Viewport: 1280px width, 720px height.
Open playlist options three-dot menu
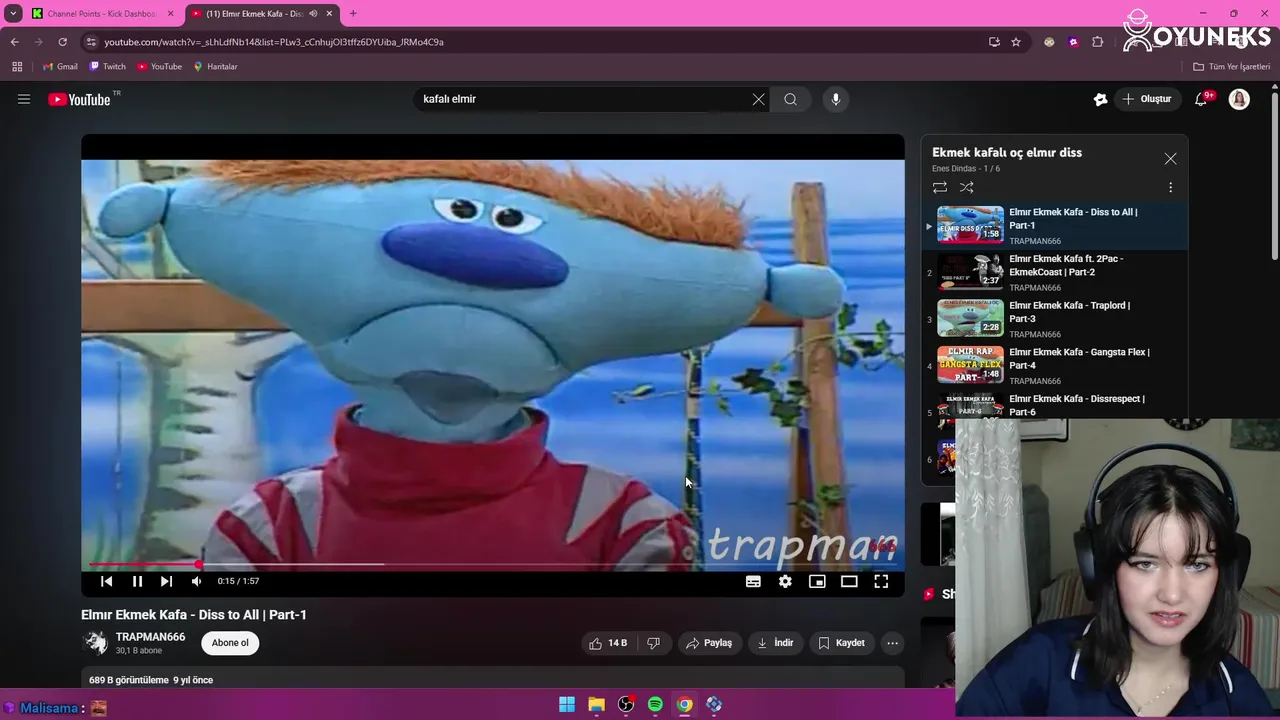click(x=1170, y=187)
